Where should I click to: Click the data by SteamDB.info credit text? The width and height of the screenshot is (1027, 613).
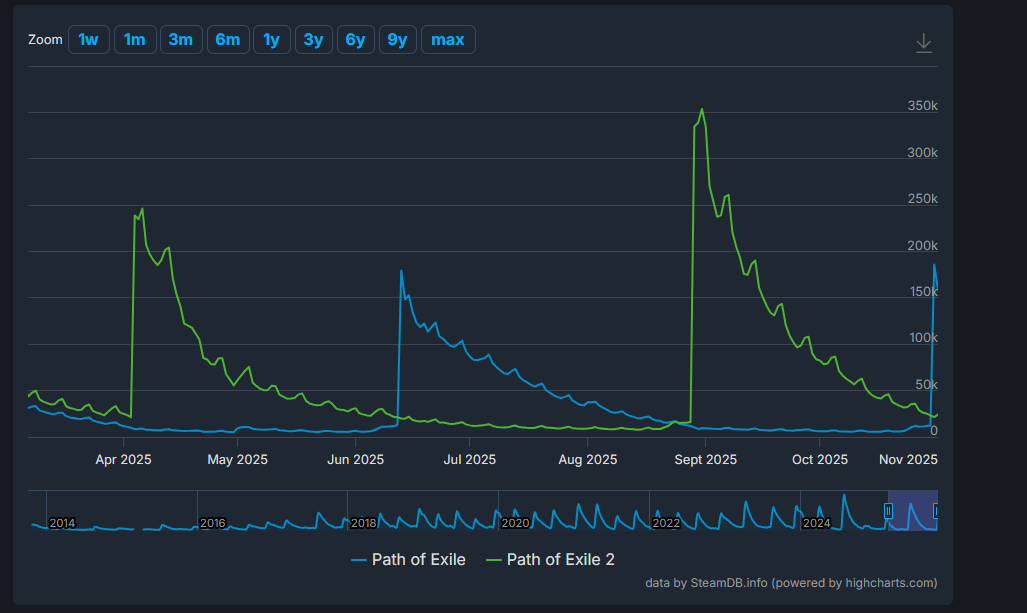click(x=791, y=583)
